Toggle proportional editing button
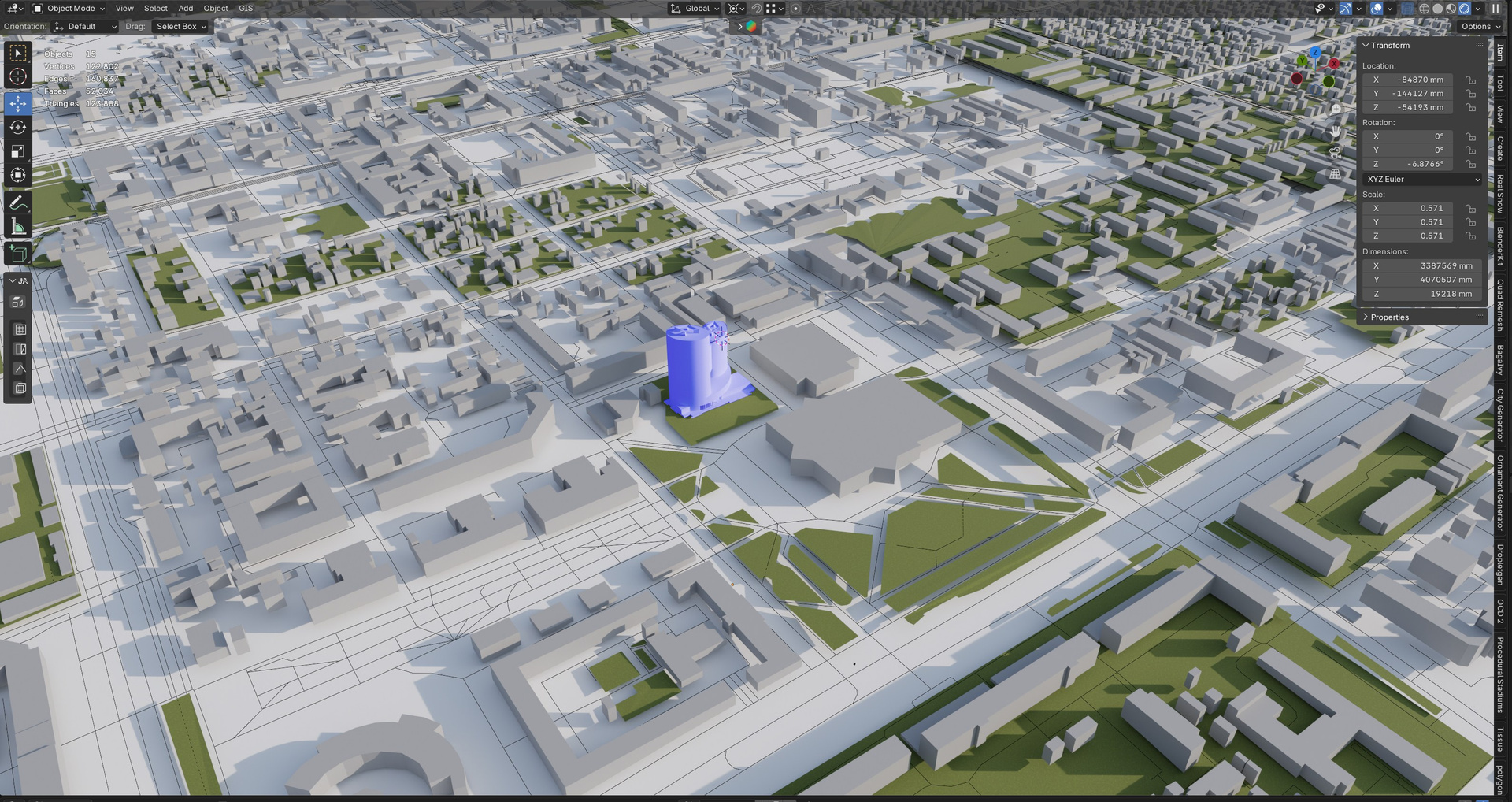This screenshot has height=802, width=1512. [x=795, y=9]
